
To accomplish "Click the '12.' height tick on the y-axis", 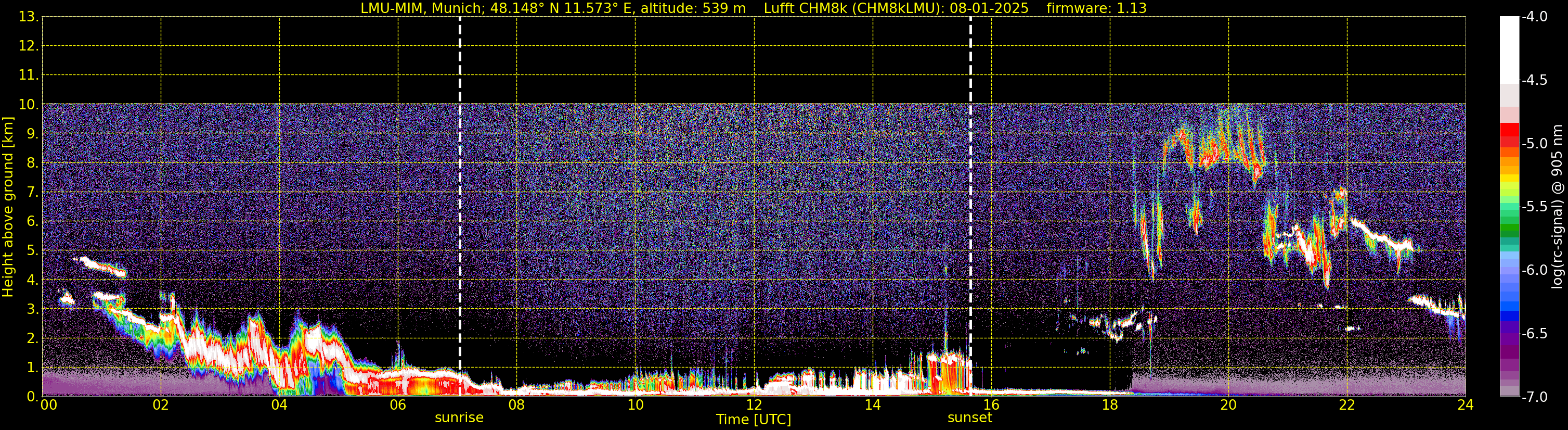I will pyautogui.click(x=29, y=46).
